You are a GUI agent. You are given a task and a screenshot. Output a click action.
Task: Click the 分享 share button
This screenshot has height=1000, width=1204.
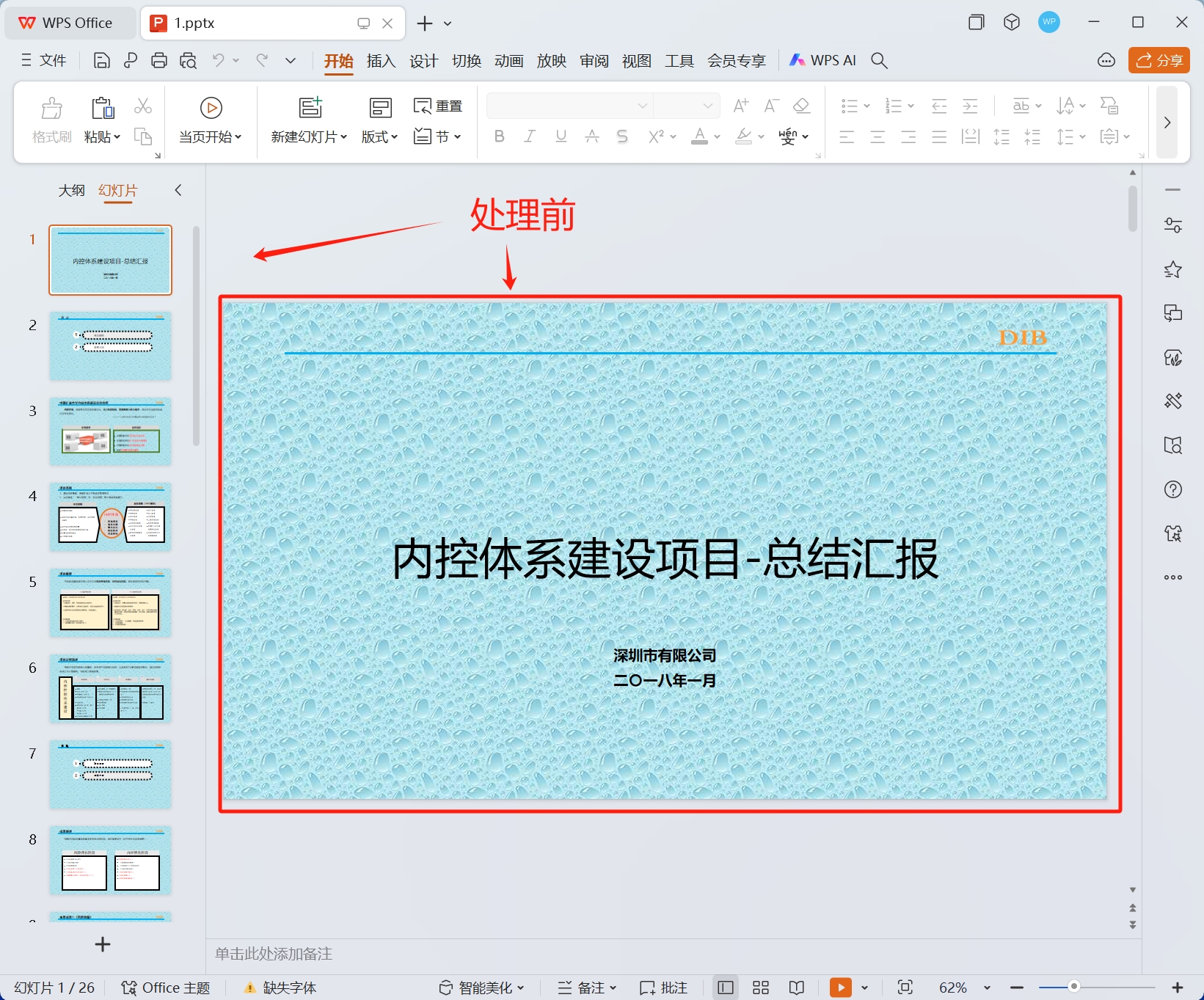click(1158, 60)
